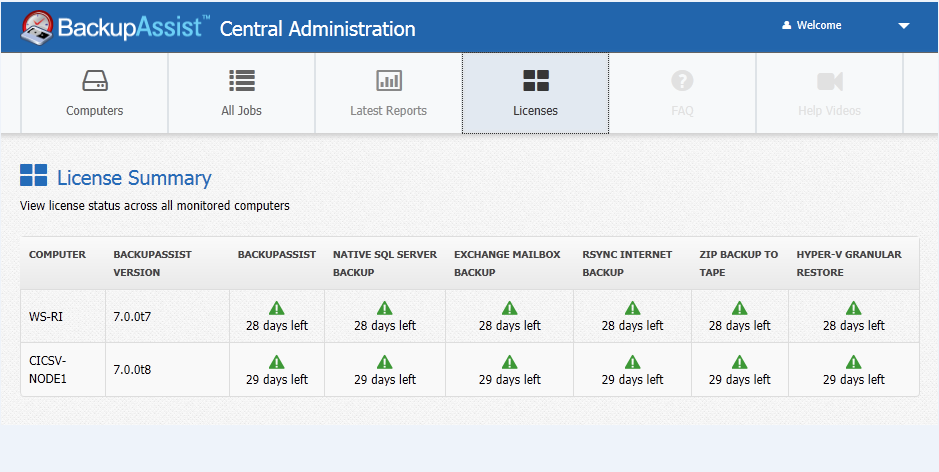The width and height of the screenshot is (939, 472).
Task: Click CICSV-NODE1 Hyper-V Granular Restore warning icon
Action: [x=853, y=362]
